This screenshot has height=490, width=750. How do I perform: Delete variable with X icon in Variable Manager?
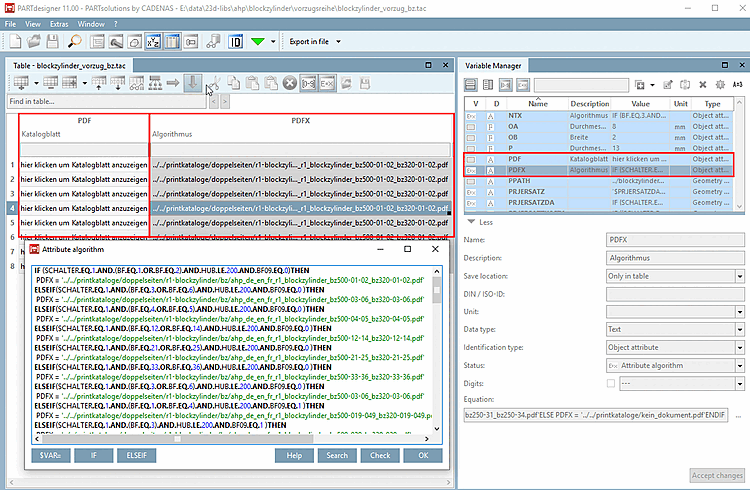click(703, 85)
